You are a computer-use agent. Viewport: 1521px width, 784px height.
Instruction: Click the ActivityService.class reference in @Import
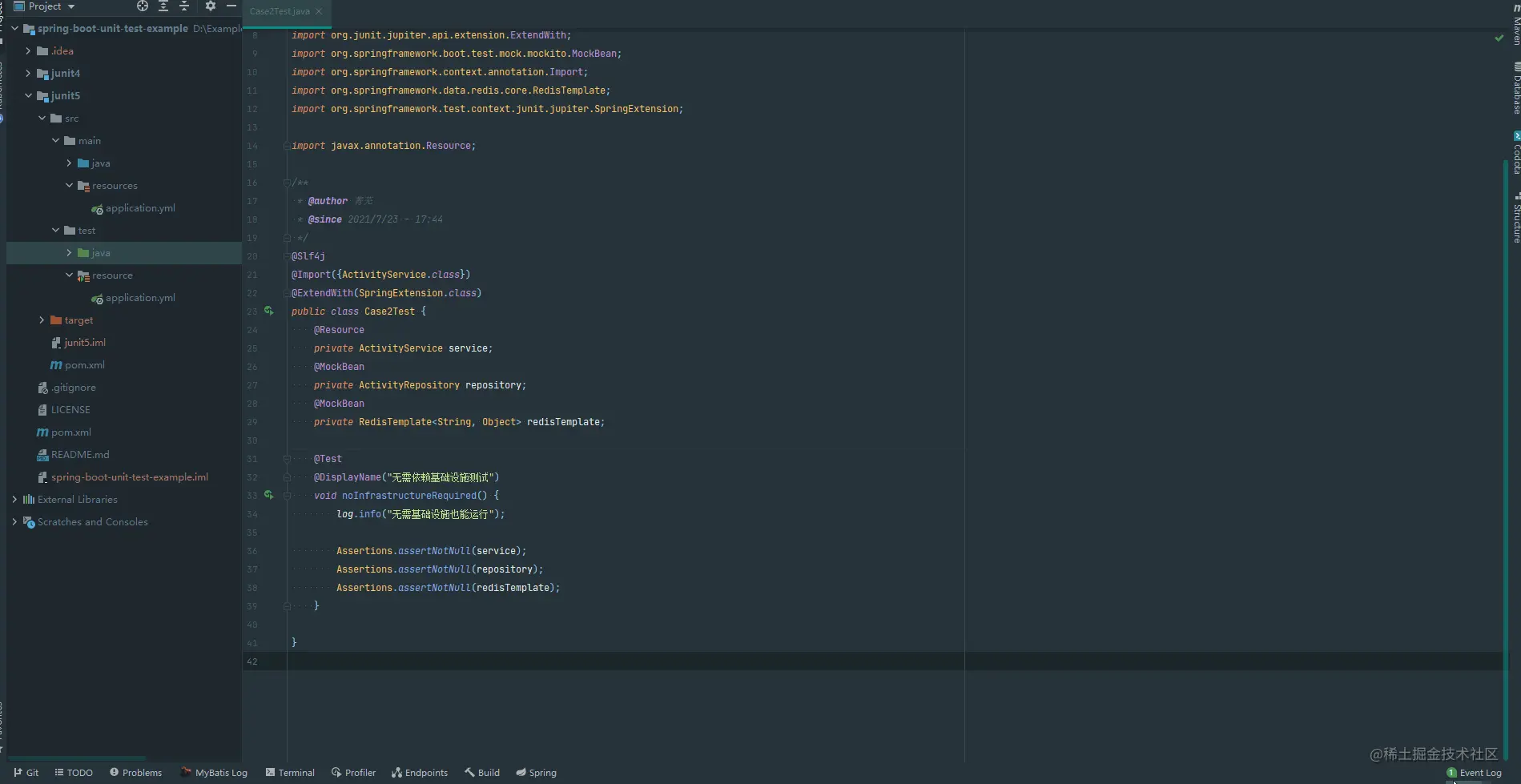[x=400, y=275]
